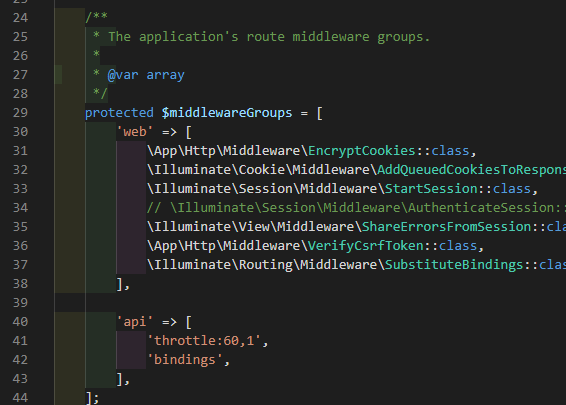Click the docblock comment text about middleware groups
The height and width of the screenshot is (405, 566).
pyautogui.click(x=269, y=37)
